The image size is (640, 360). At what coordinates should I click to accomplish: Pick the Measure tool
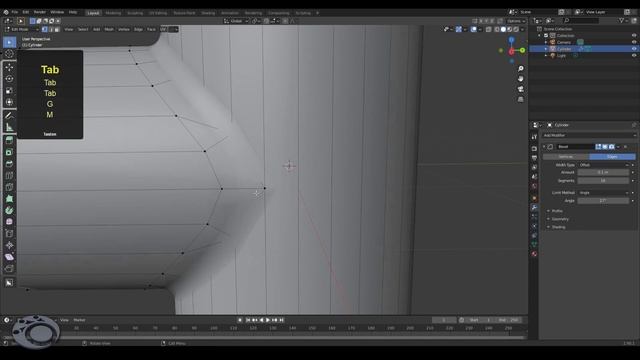[x=9, y=127]
